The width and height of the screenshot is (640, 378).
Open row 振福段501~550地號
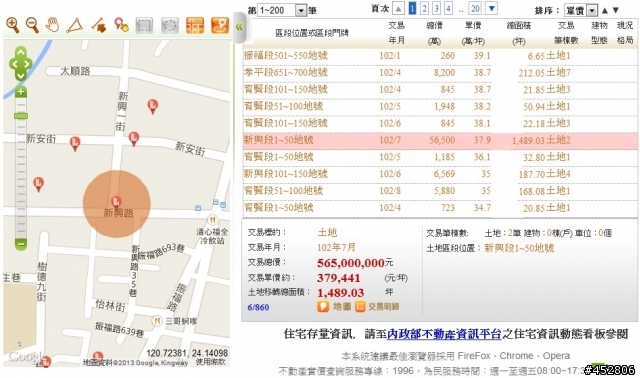click(x=440, y=56)
